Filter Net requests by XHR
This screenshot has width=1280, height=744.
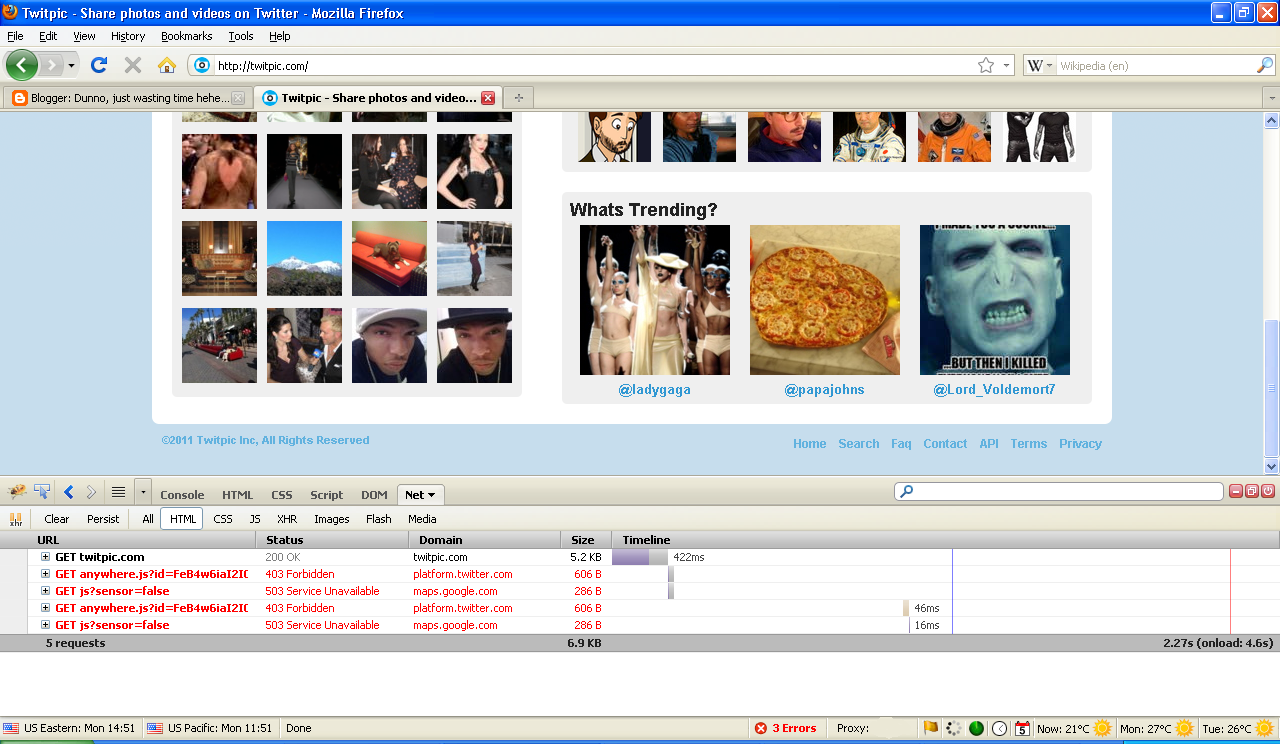click(287, 519)
